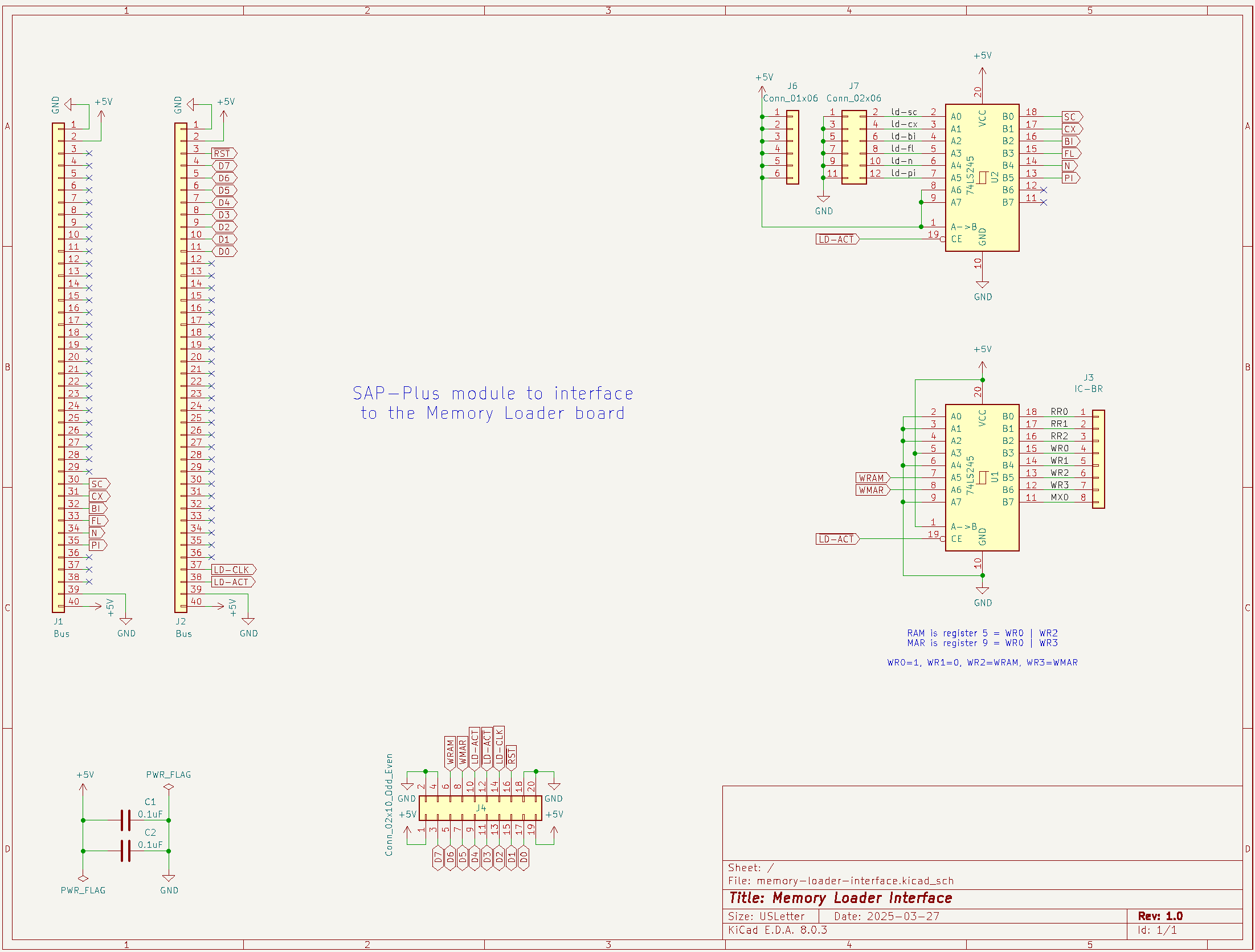Click capacitor C2 symbol
Screen dimensions: 1255x952
click(x=125, y=851)
